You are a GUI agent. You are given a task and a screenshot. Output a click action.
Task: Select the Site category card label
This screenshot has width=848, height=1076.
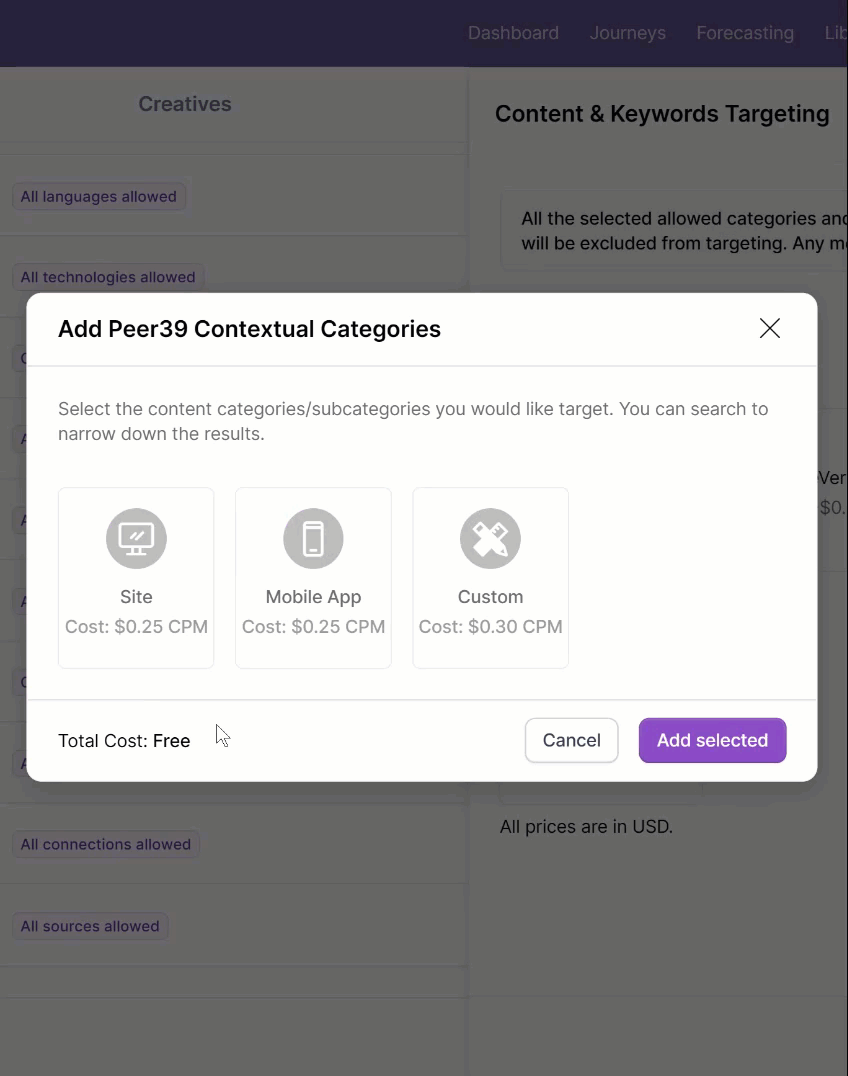136,597
